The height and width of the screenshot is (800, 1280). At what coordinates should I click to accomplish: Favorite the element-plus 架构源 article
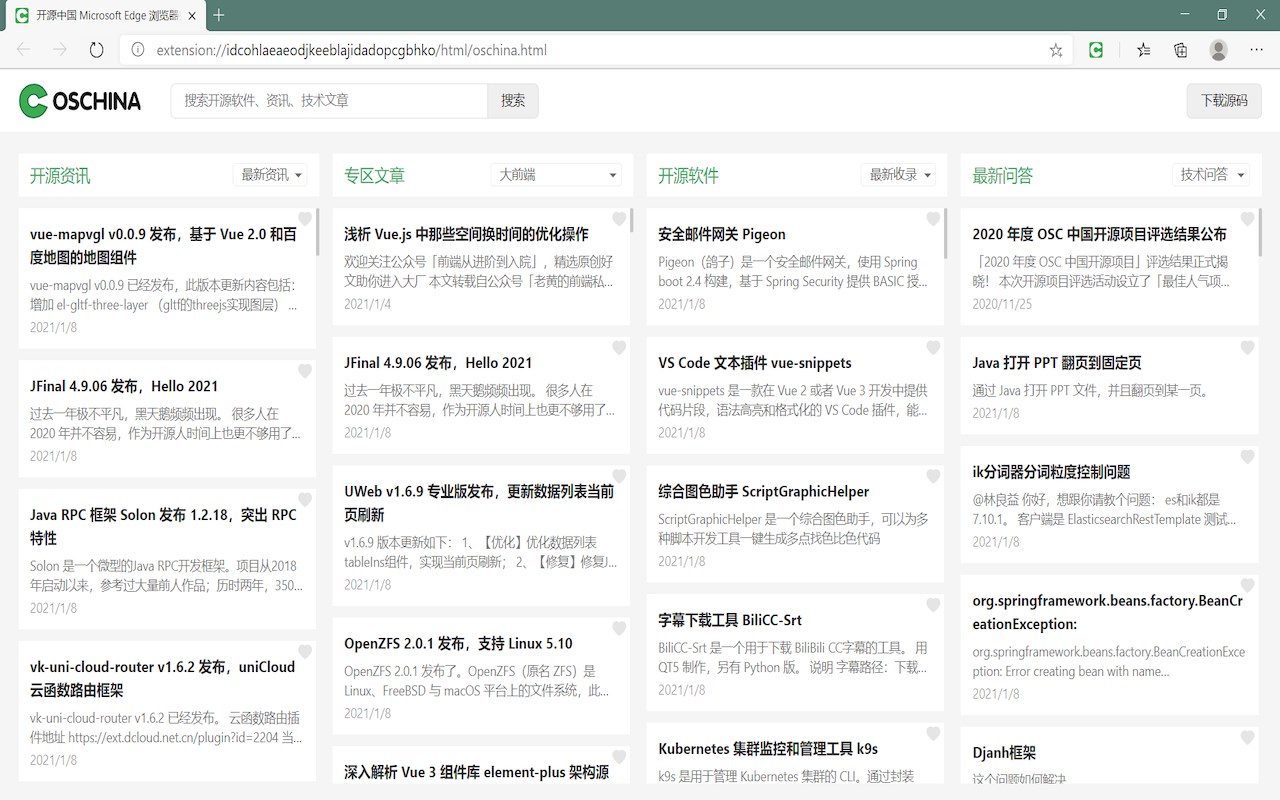tap(619, 757)
